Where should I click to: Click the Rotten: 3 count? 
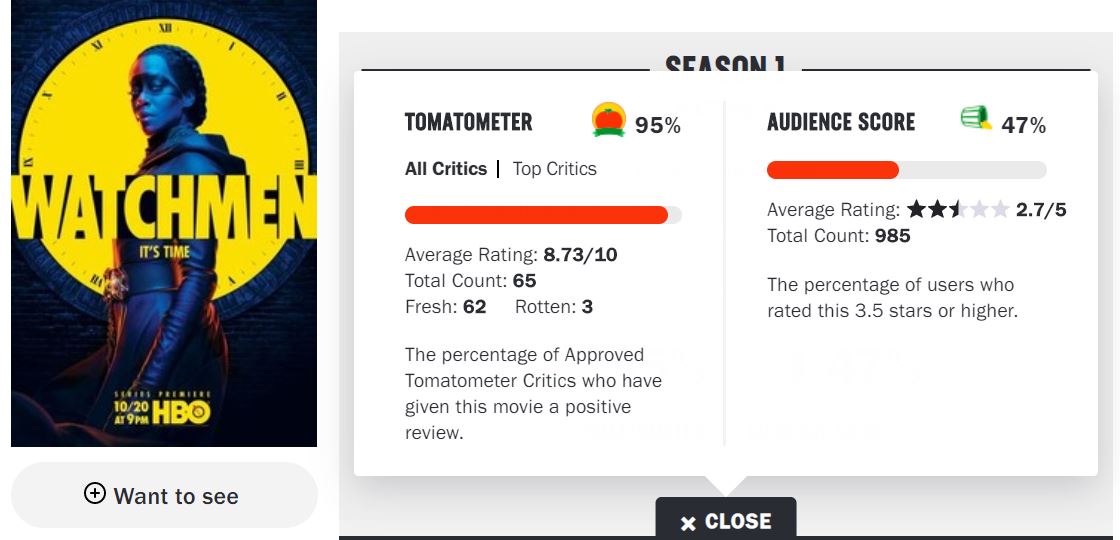pyautogui.click(x=553, y=307)
